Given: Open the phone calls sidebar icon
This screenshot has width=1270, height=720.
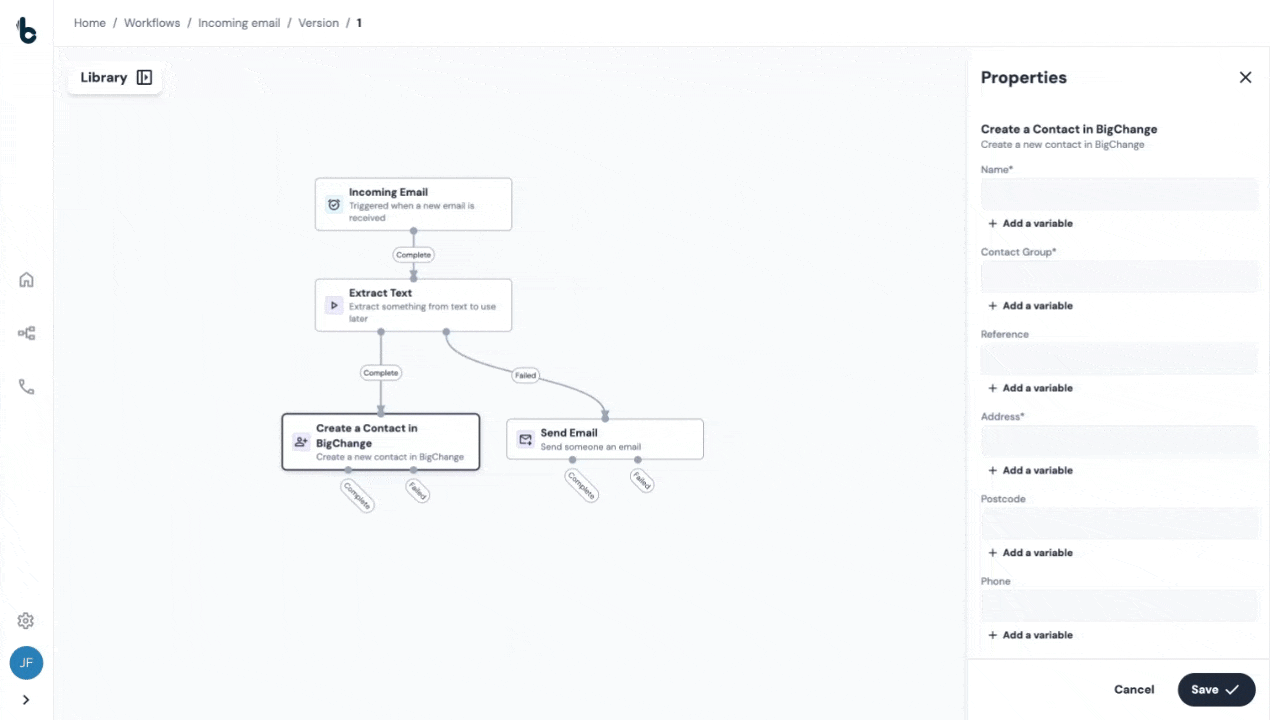Looking at the screenshot, I should pyautogui.click(x=27, y=387).
